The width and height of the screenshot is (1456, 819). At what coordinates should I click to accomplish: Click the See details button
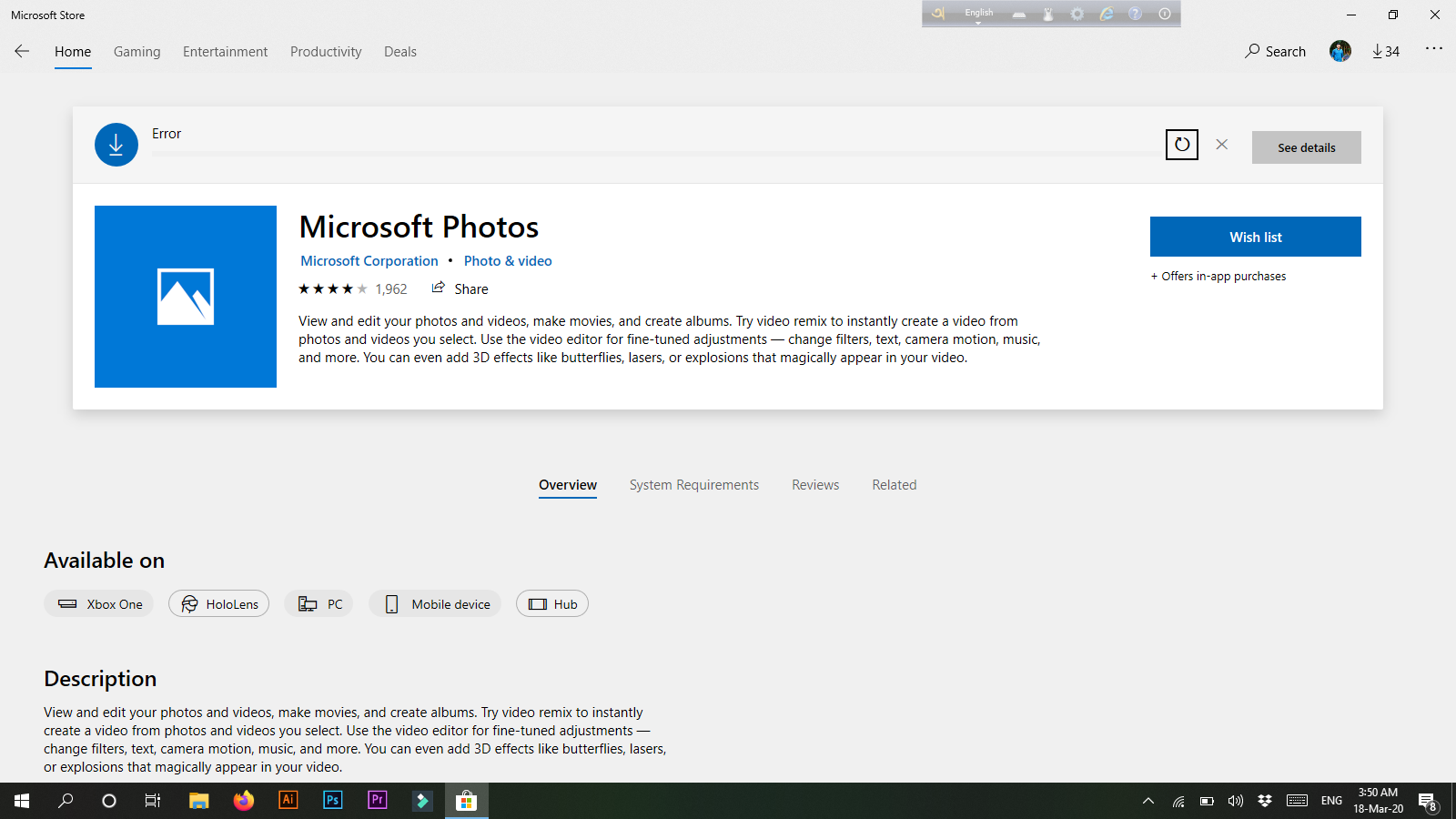(x=1307, y=147)
